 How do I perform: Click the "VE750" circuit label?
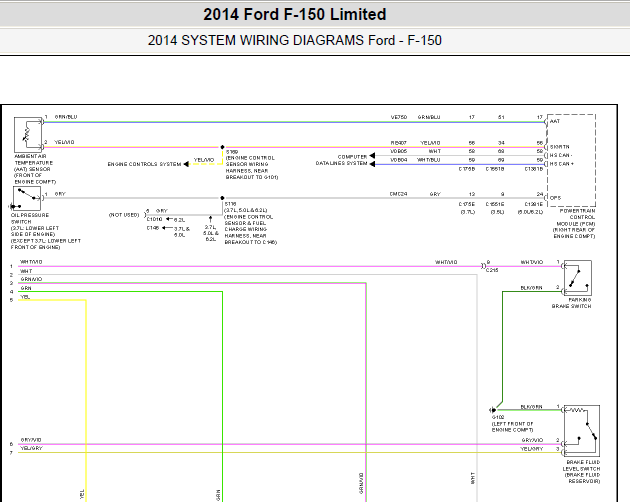coord(399,117)
